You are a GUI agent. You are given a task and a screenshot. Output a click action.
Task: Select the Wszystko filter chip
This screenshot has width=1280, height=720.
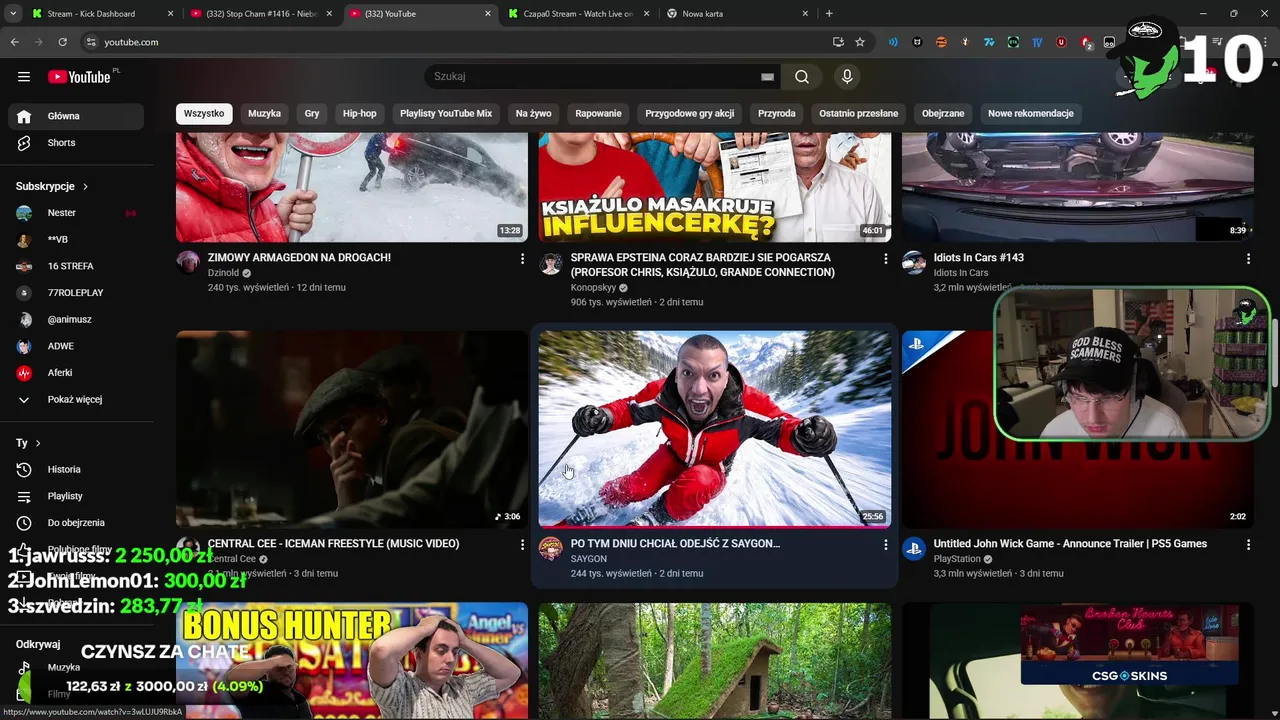tap(204, 114)
